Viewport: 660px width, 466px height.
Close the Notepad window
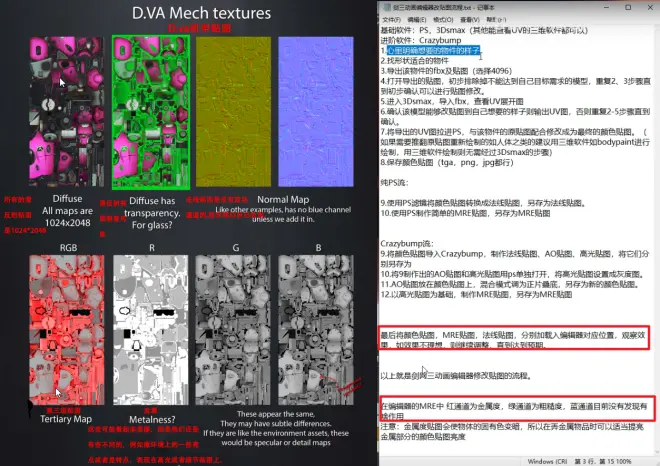tap(650, 7)
